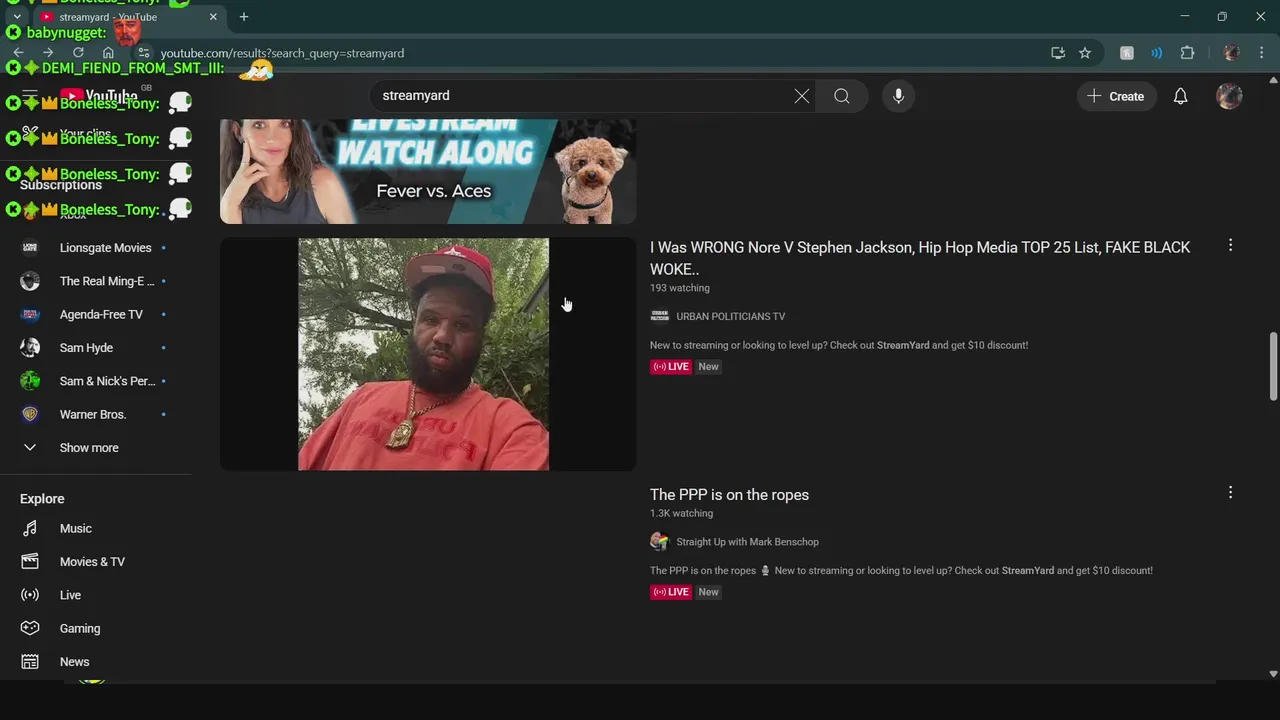Open the Chrome profile avatar in toolbar
Viewport: 1280px width, 720px height.
(1231, 53)
